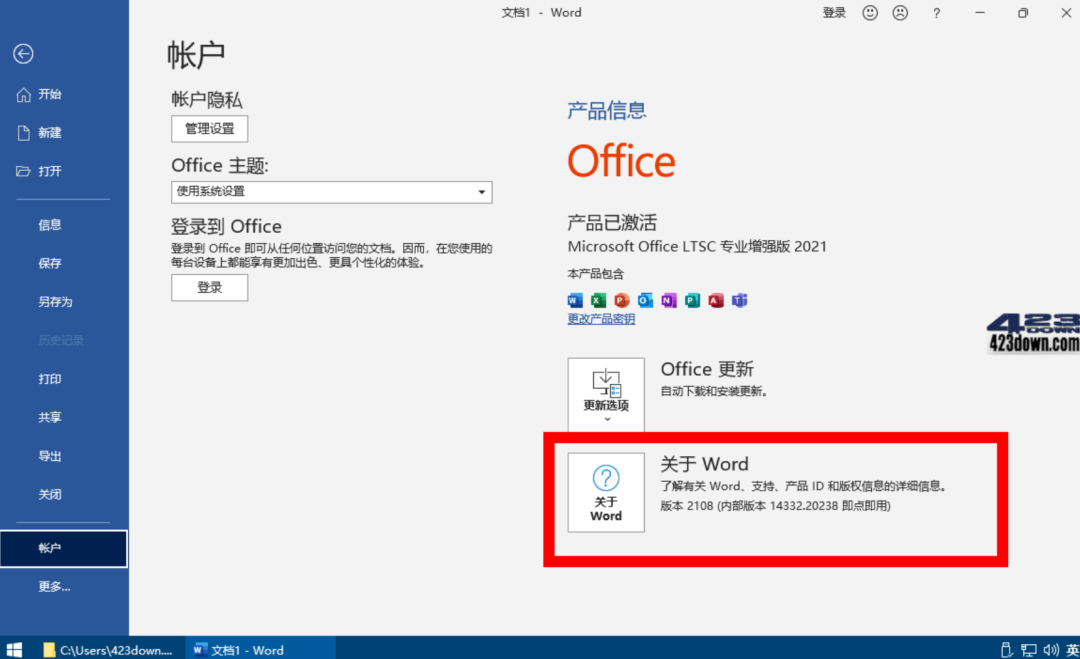Click the OneNote product icon
Screen dimensions: 1080x659
669,300
